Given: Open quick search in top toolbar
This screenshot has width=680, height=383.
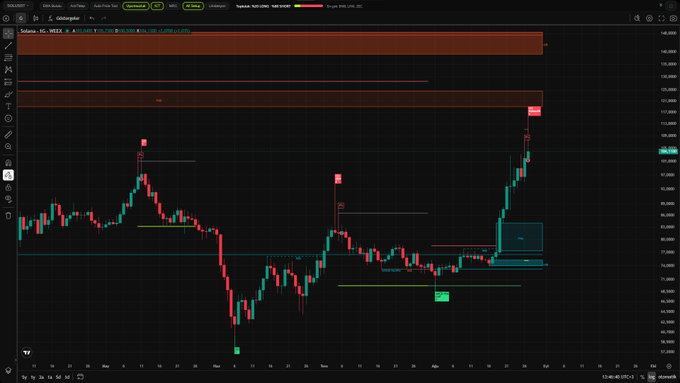Looking at the screenshot, I should (x=637, y=18).
